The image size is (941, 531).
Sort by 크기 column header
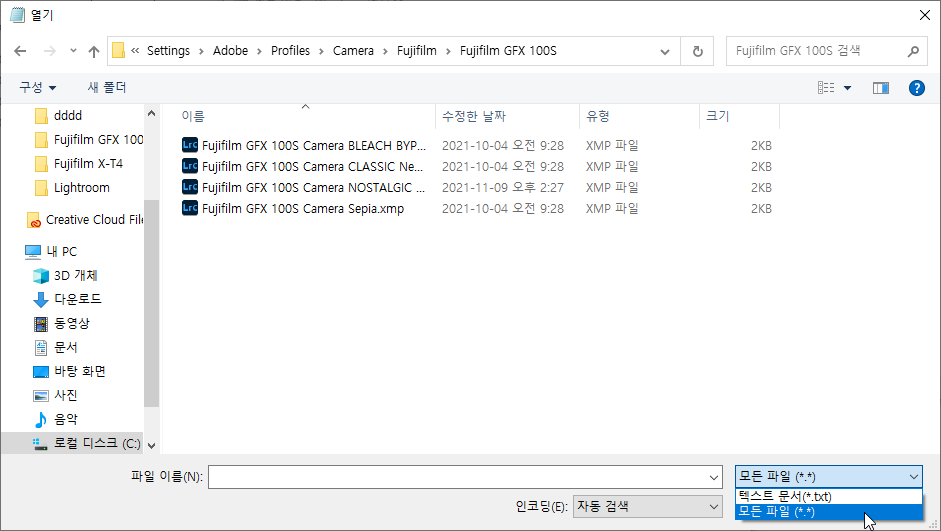718,116
